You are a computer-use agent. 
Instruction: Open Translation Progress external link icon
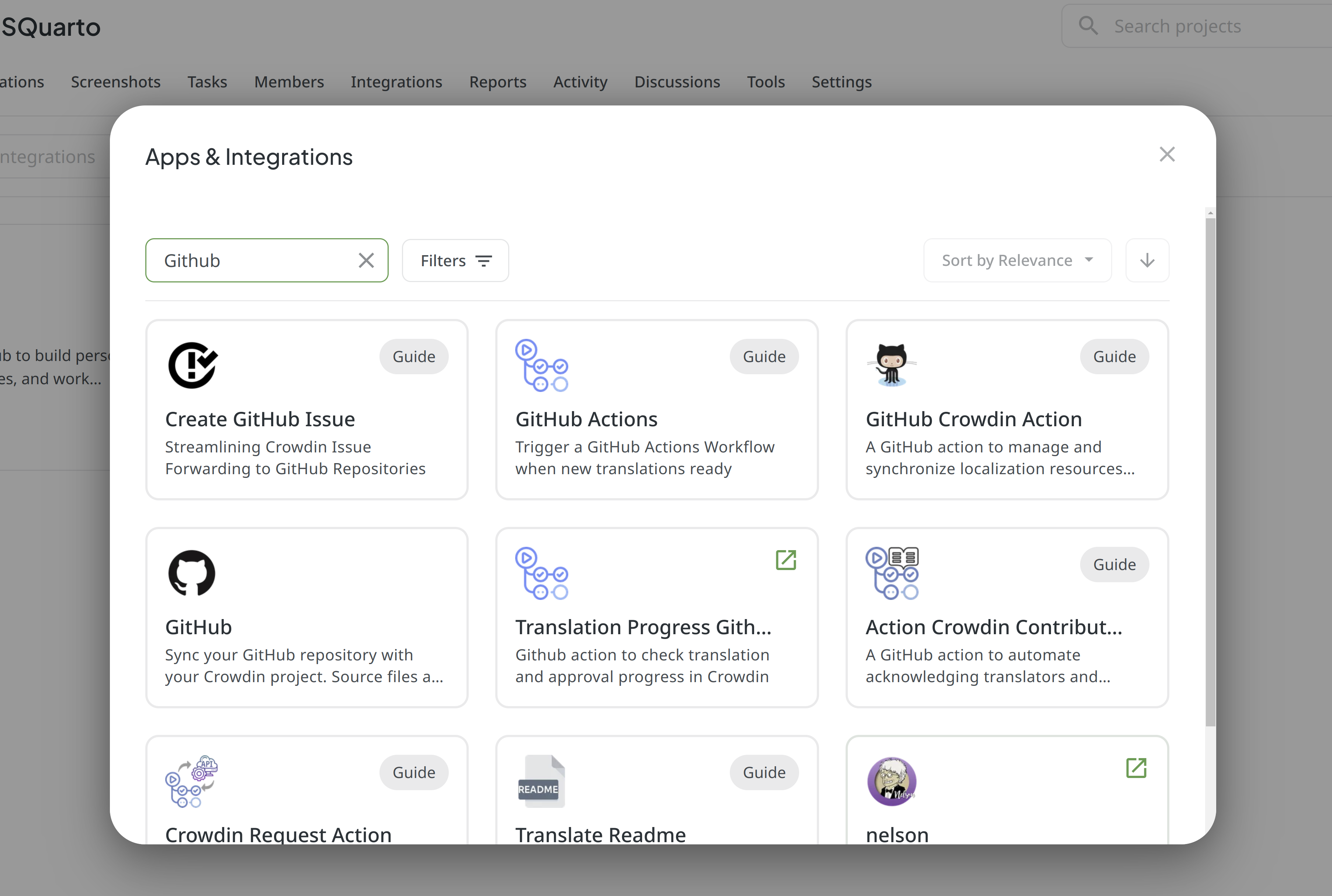786,560
